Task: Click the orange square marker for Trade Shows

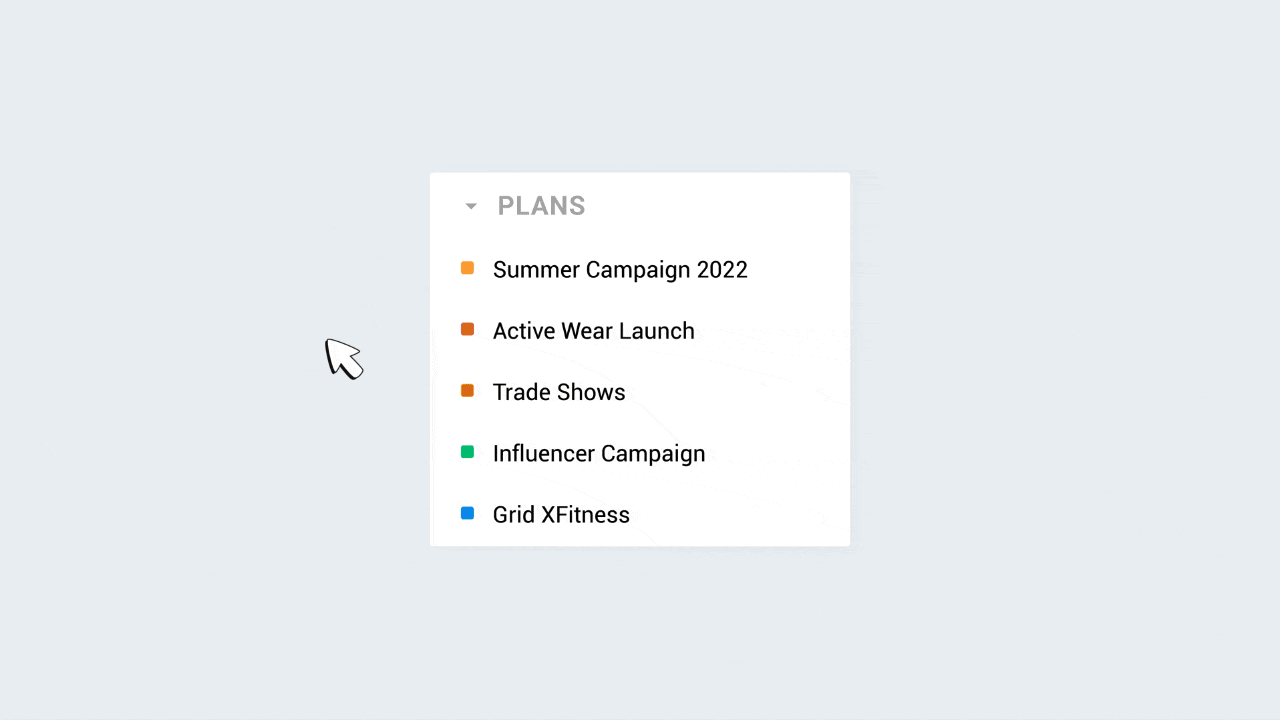Action: pos(467,390)
